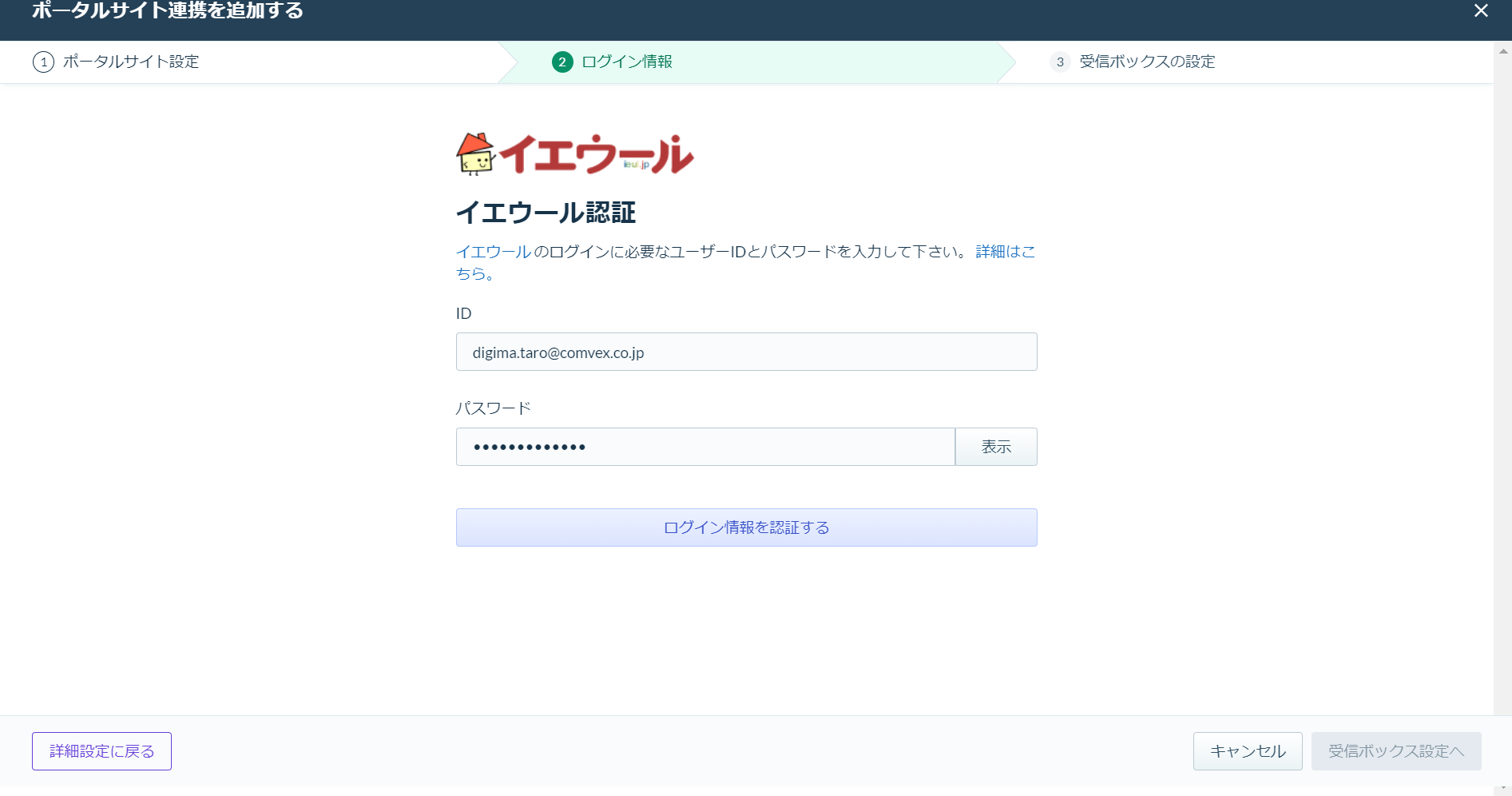Viewport: 1512px width, 796px height.
Task: Click the ポータルサイト連携を追加する title
Action: pos(168,10)
